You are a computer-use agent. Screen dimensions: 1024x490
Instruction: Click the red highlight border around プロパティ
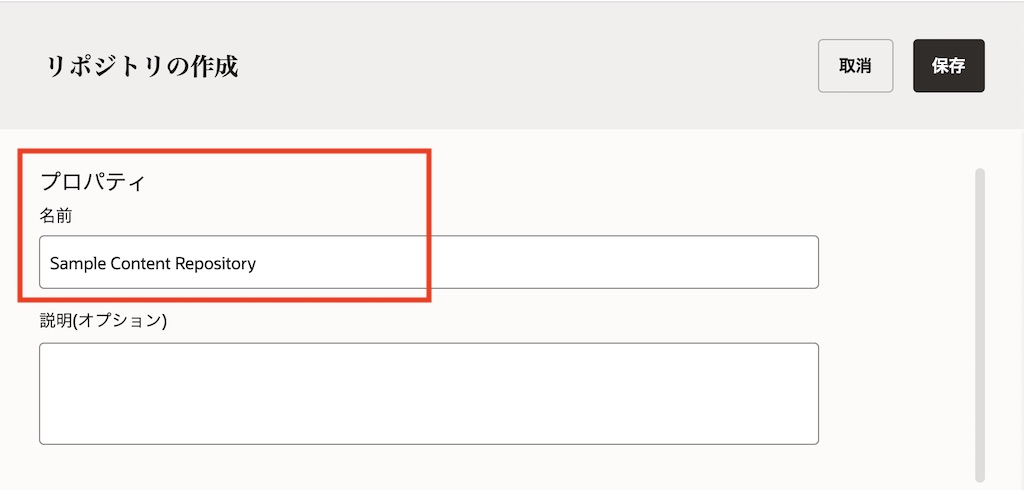(429, 220)
